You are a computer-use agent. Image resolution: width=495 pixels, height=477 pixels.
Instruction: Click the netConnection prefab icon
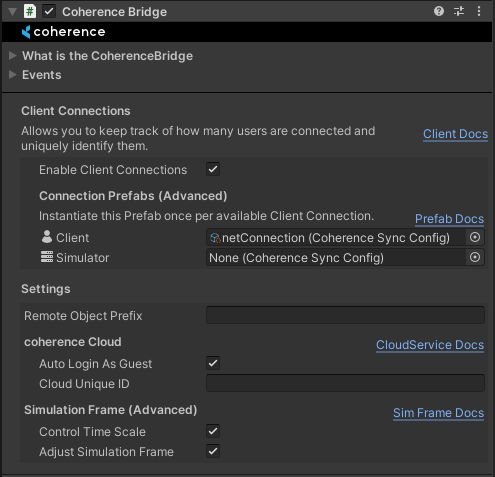(x=215, y=238)
